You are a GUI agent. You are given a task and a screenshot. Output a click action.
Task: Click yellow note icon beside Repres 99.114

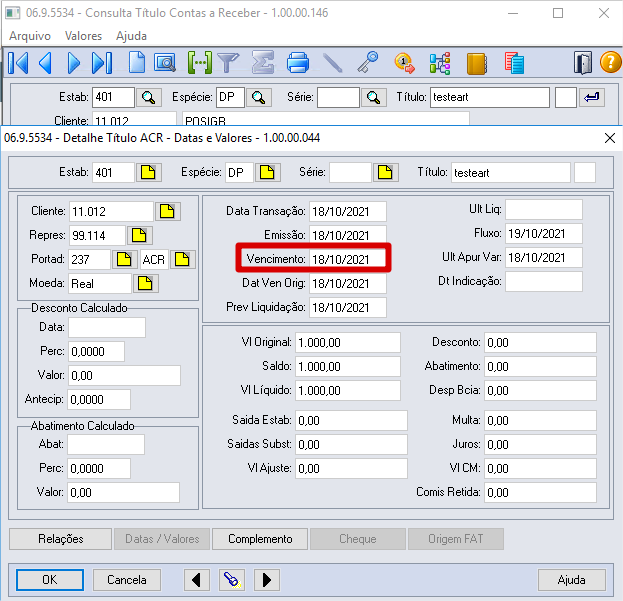click(139, 235)
